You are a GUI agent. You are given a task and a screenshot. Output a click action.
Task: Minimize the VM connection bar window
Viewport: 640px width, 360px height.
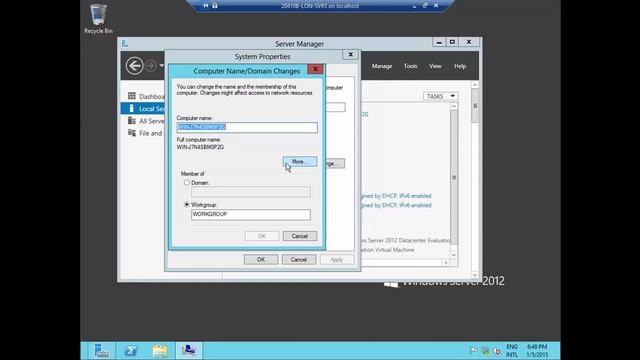coord(414,6)
